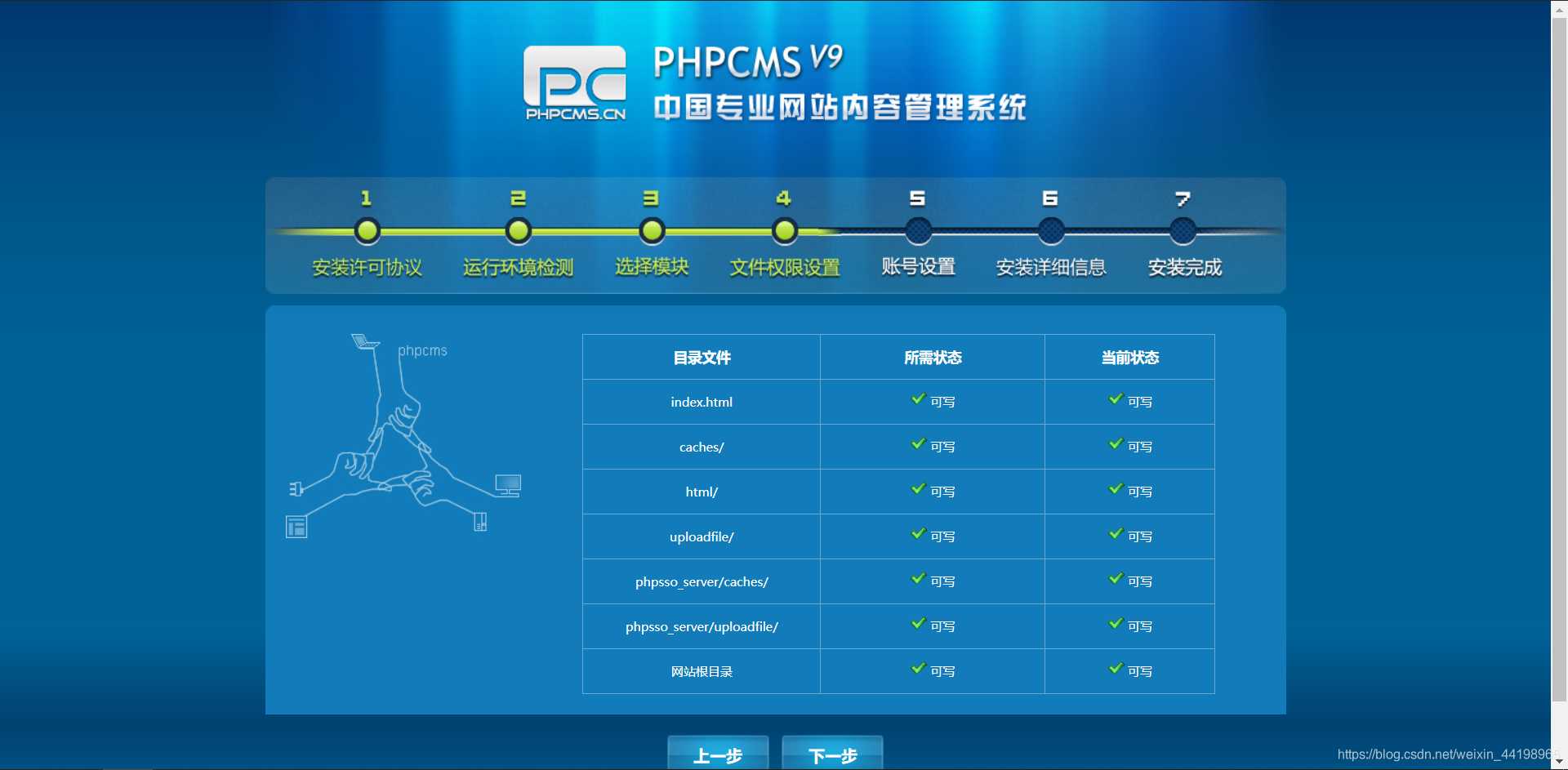Click step 5 progress dot 账号设置
This screenshot has height=770, width=1568.
(x=918, y=231)
